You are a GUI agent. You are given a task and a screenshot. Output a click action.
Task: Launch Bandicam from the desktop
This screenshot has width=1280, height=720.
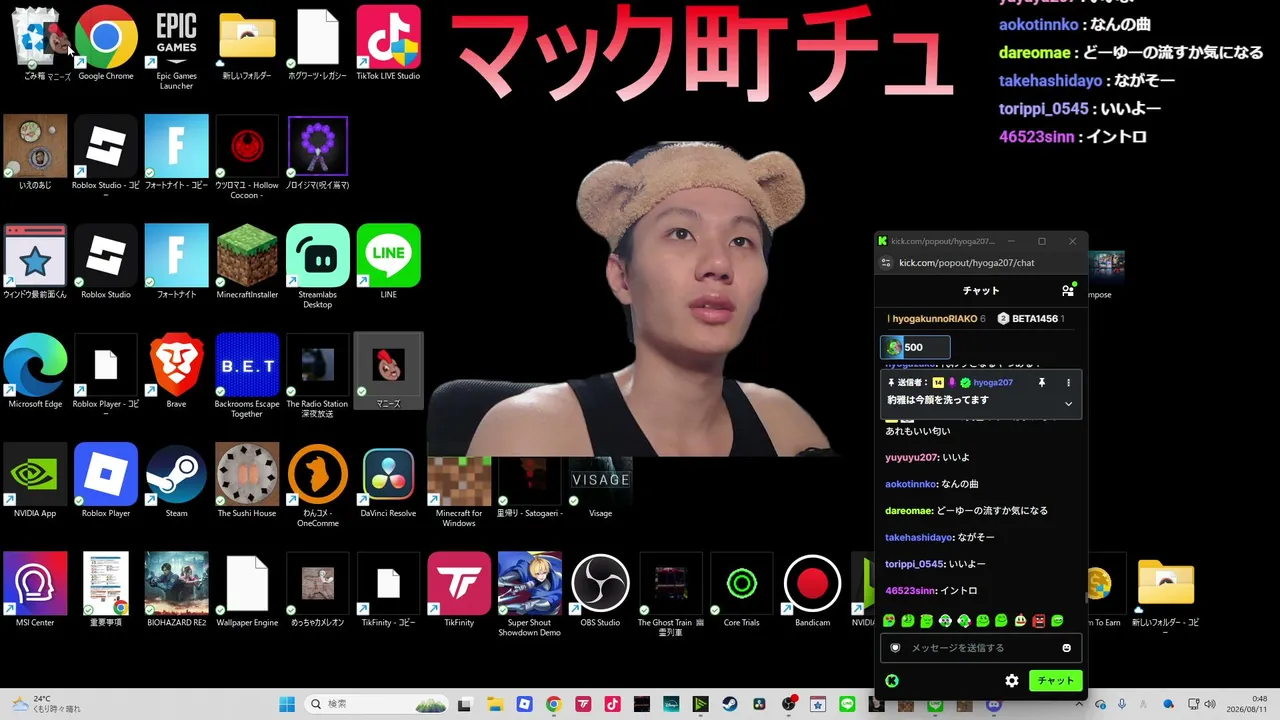812,588
